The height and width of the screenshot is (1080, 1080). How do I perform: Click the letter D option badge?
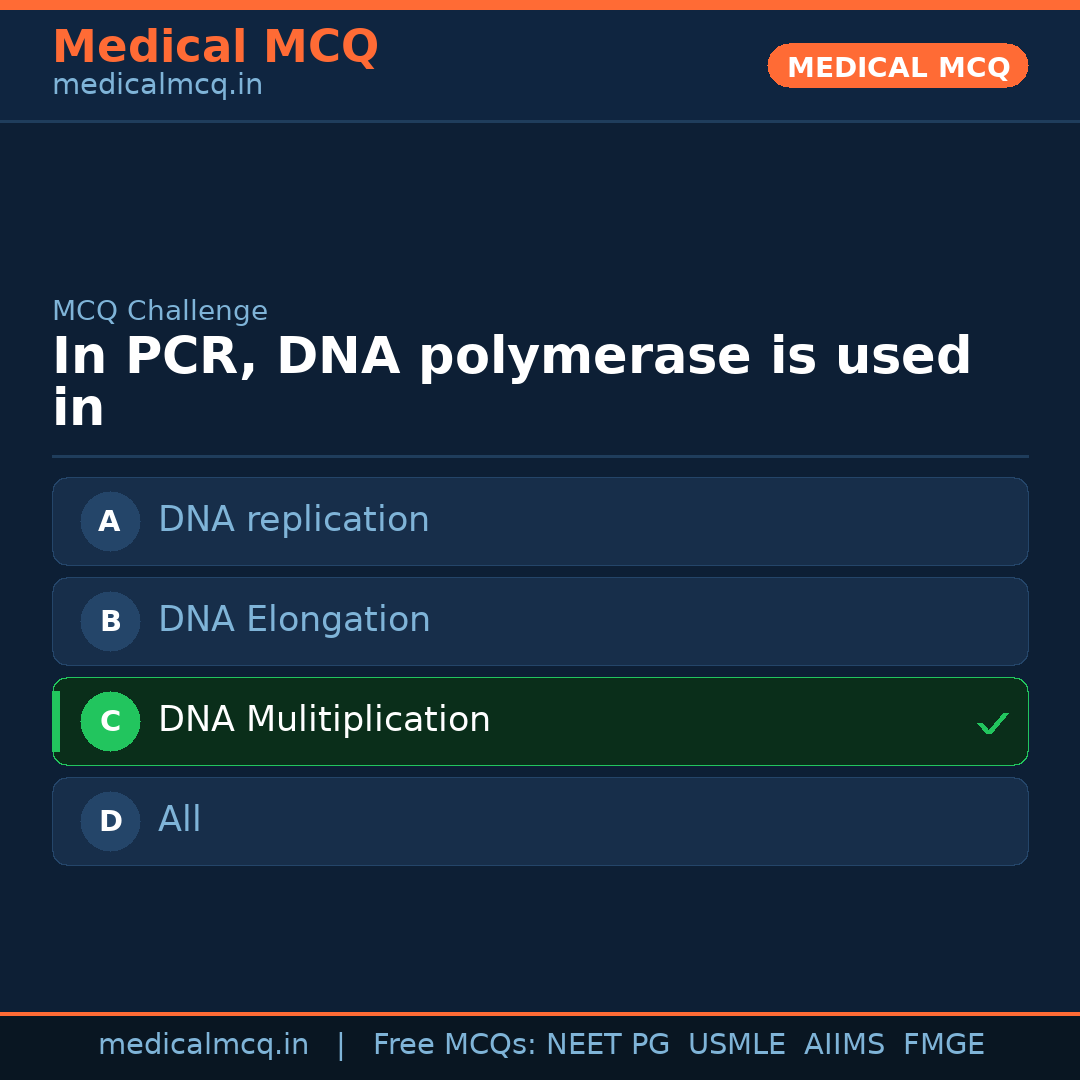coord(110,821)
